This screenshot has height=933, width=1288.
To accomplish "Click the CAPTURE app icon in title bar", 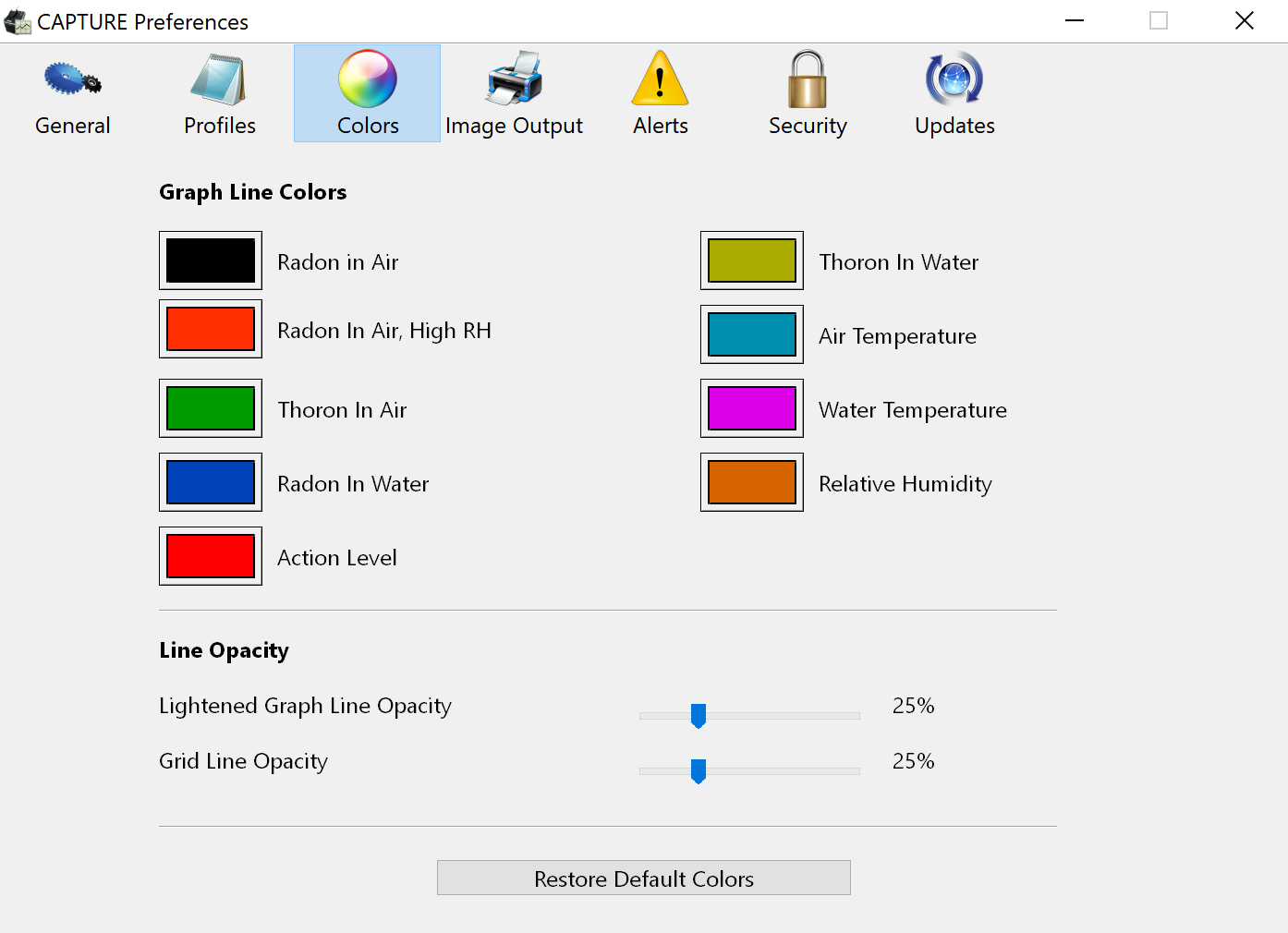I will click(18, 21).
